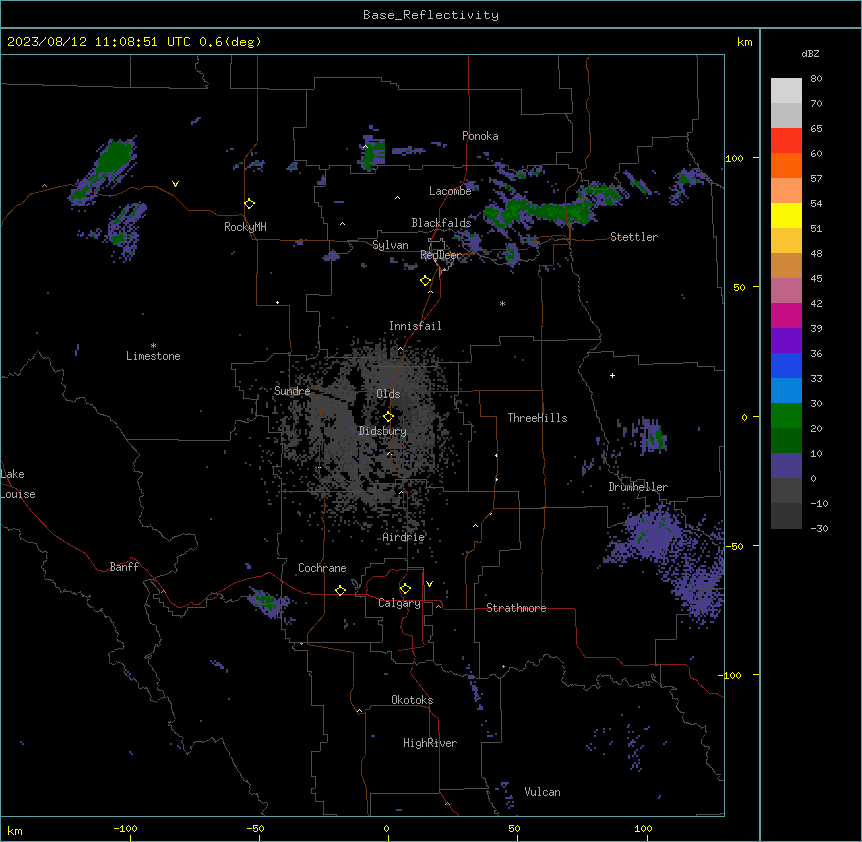Viewport: 862px width, 842px height.
Task: Click the Okotoks town label
Action: (412, 700)
